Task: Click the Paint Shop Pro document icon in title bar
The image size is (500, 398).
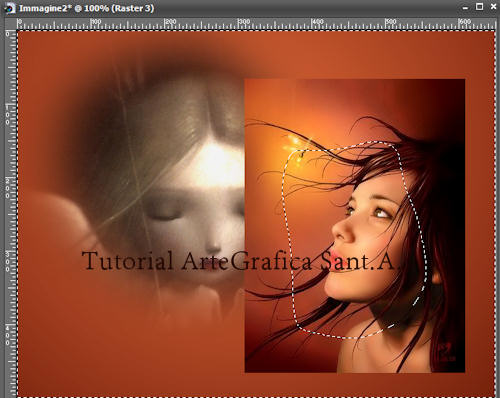Action: click(9, 8)
